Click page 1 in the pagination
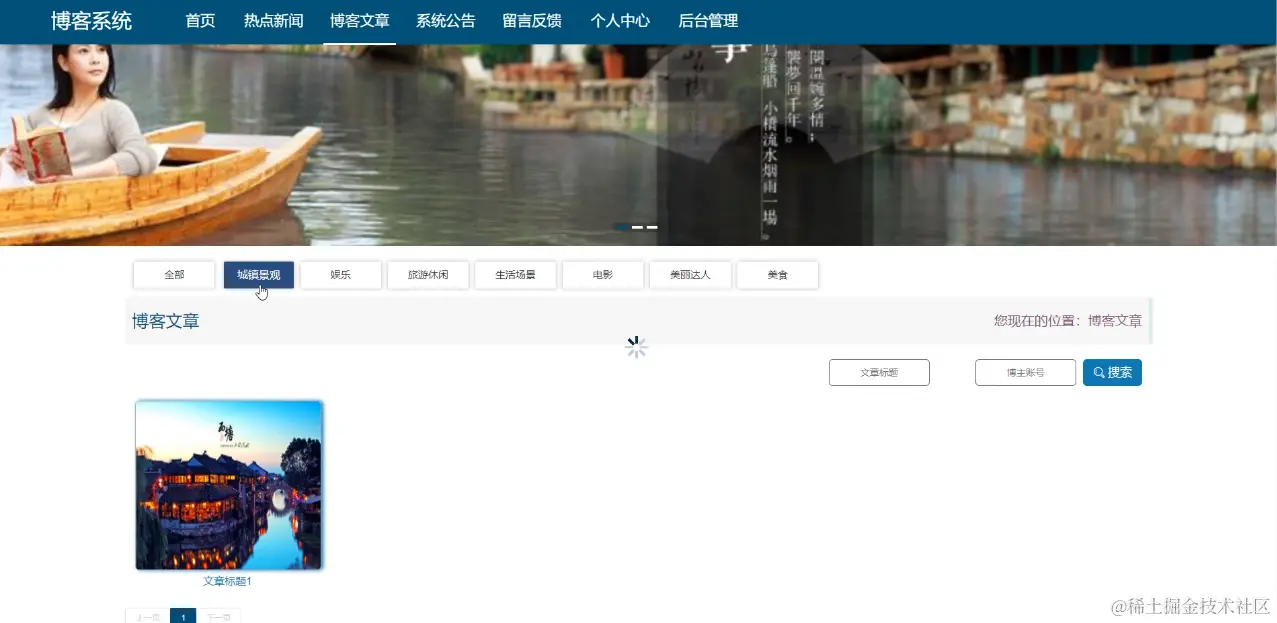1277x623 pixels. 183,617
